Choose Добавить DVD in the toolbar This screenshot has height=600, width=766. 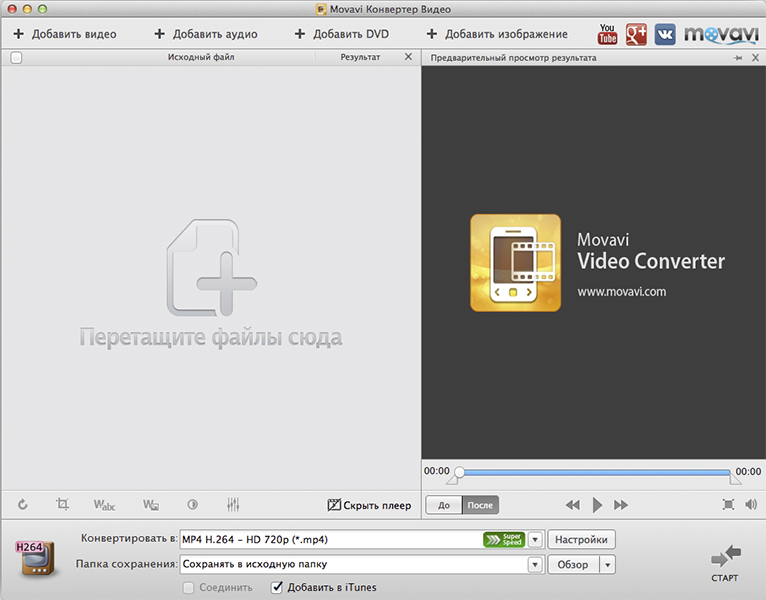click(342, 34)
